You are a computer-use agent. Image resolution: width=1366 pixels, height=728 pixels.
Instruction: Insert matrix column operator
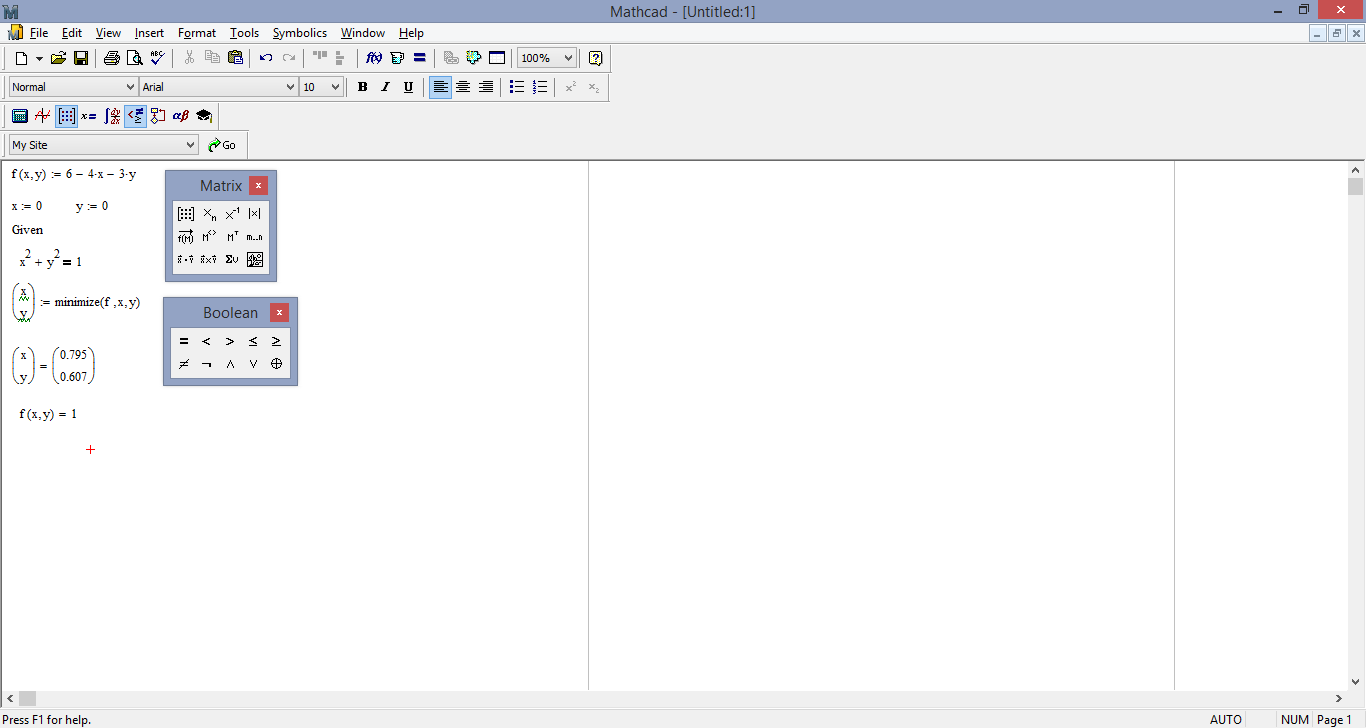coord(209,236)
